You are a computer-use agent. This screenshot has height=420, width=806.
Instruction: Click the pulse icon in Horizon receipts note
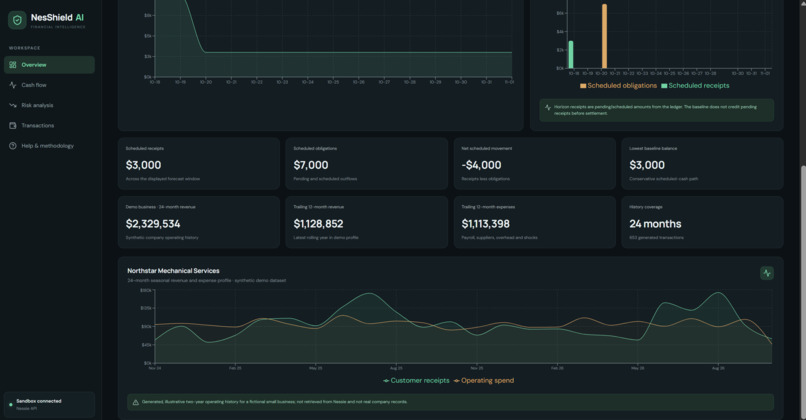[x=547, y=107]
